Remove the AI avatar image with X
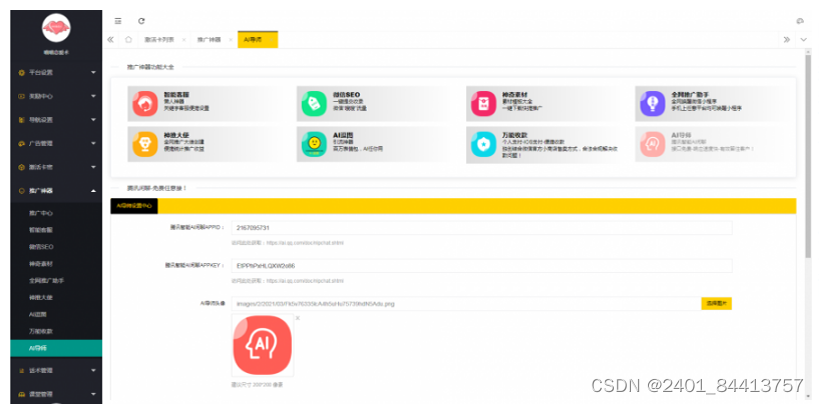Screen dimensions: 819x404 click(x=298, y=318)
